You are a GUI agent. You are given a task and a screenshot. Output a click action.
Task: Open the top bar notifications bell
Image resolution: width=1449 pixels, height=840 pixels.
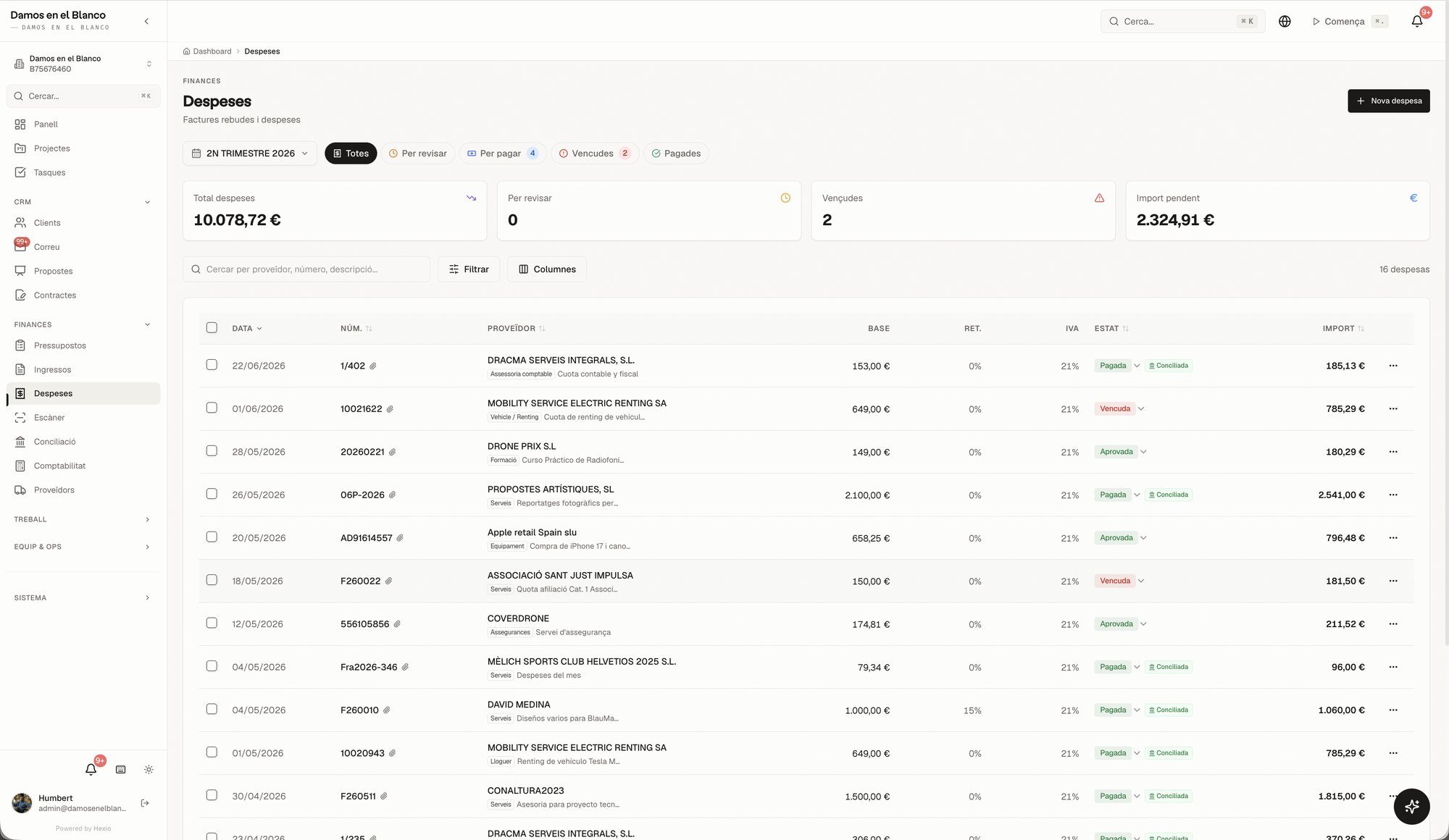(1417, 21)
